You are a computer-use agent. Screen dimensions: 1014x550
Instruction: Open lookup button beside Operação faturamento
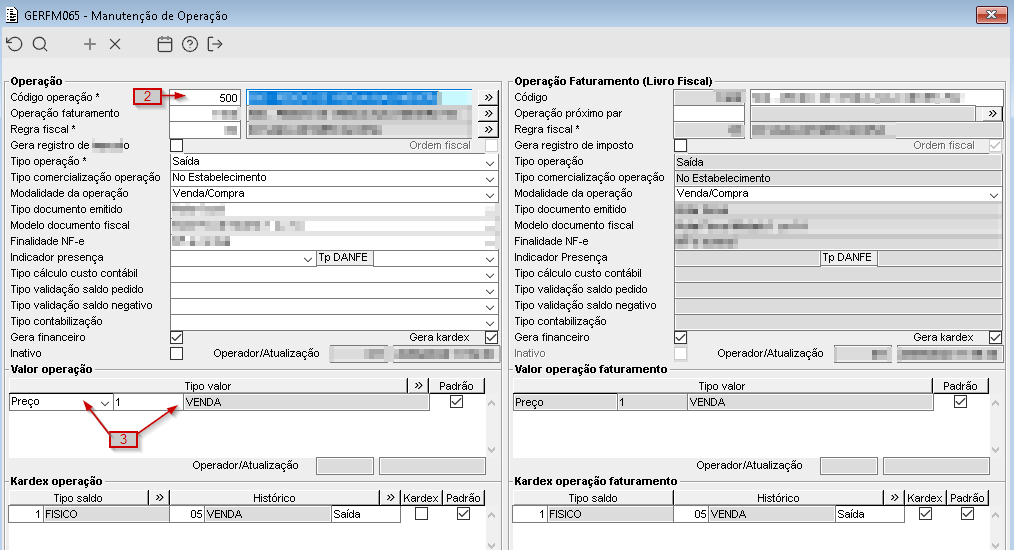click(x=488, y=113)
